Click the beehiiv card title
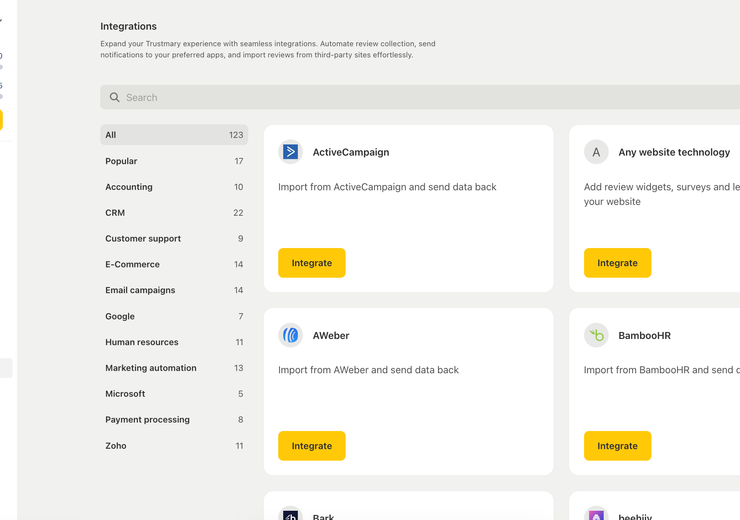The width and height of the screenshot is (740, 520). (635, 517)
